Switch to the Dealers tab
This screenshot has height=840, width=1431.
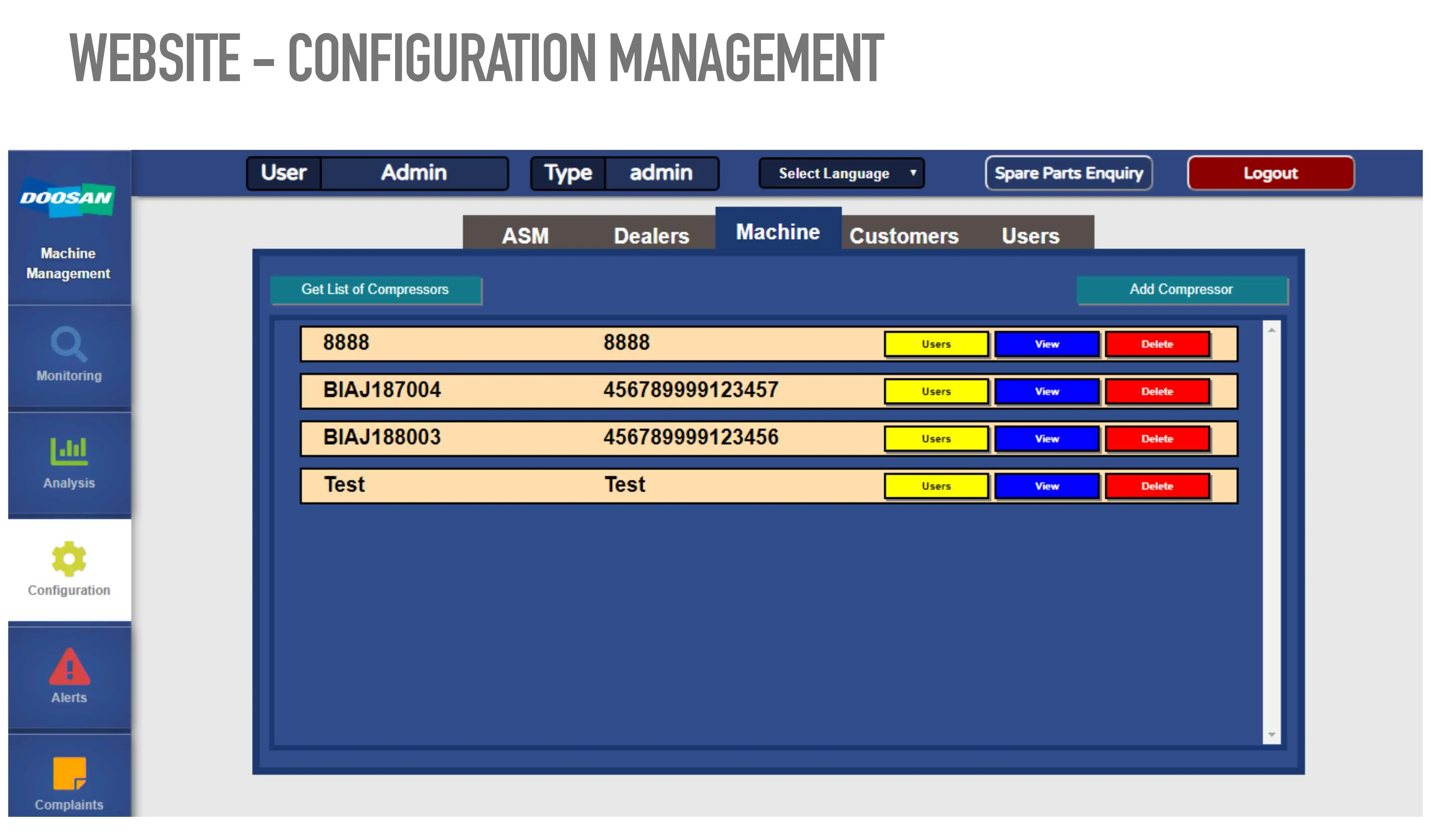[651, 236]
